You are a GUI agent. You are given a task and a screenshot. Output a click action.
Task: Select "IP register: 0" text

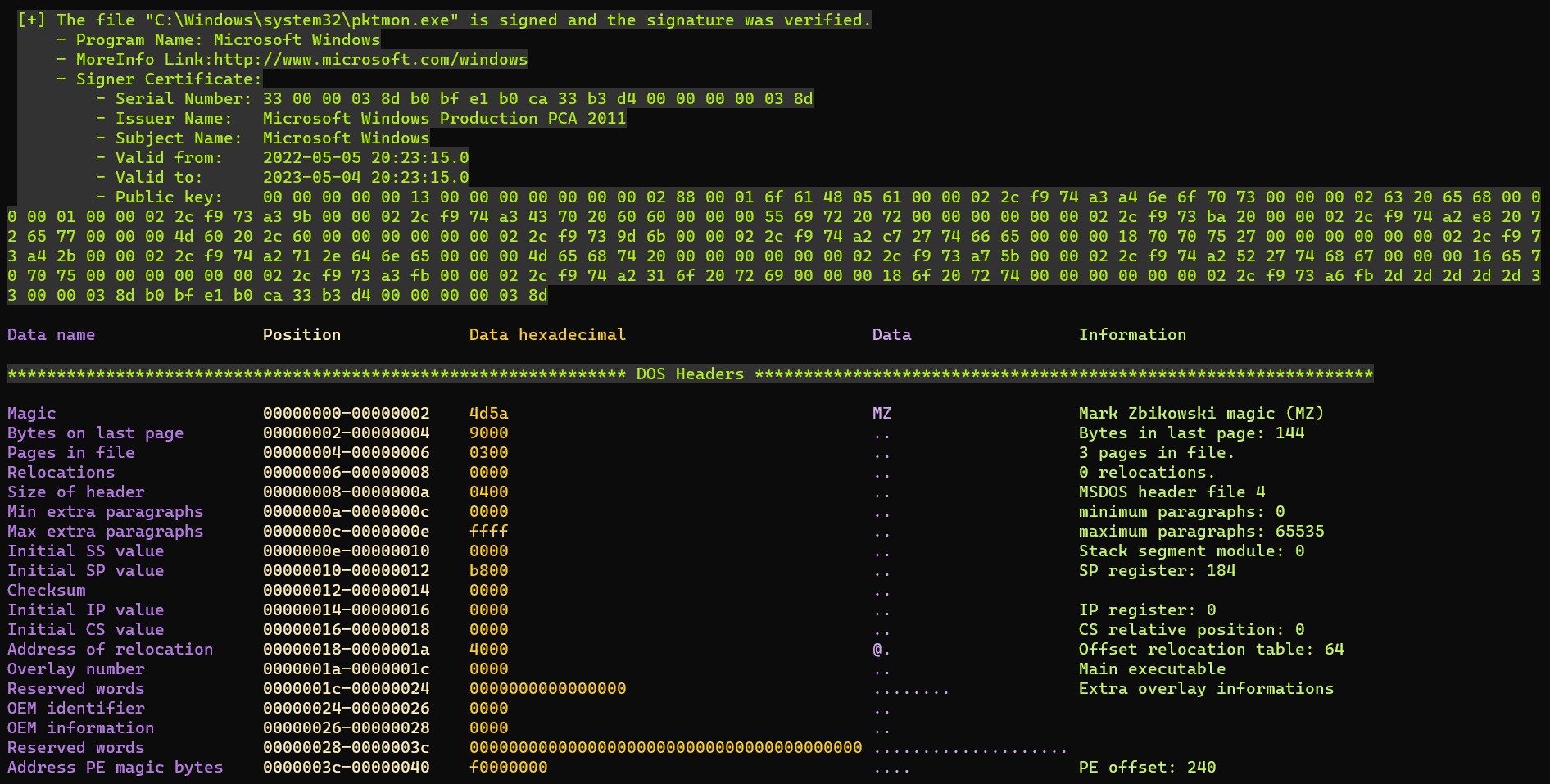[1148, 610]
